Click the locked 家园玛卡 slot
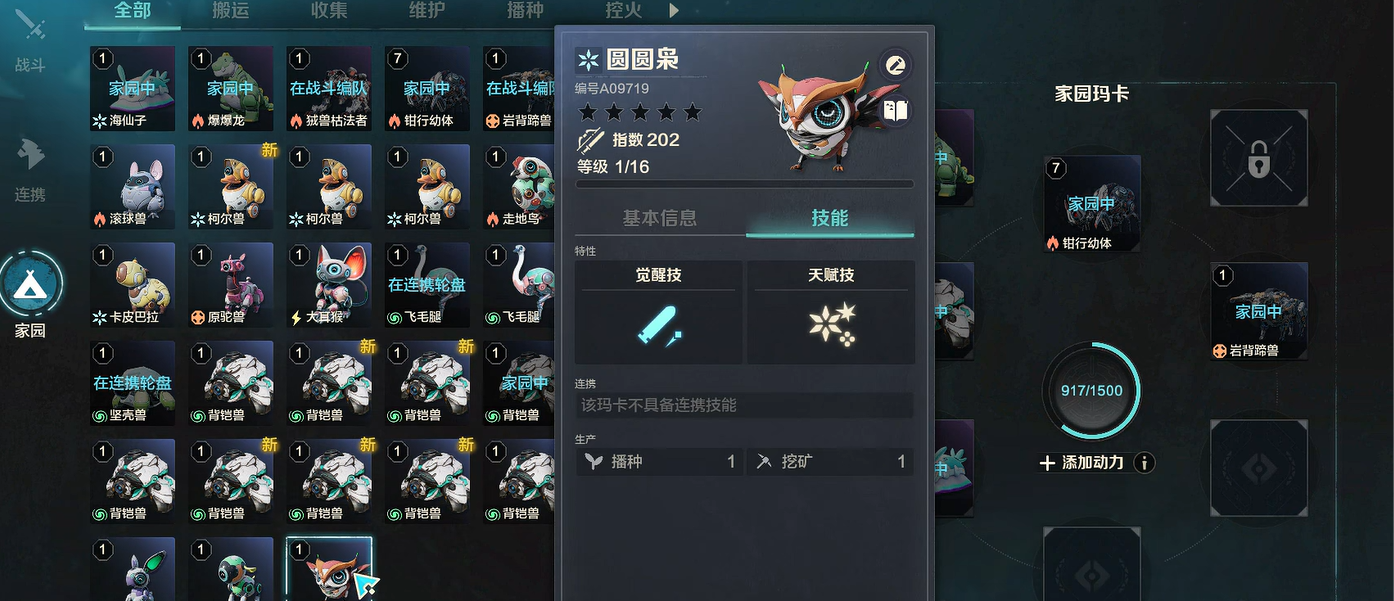 [1259, 158]
